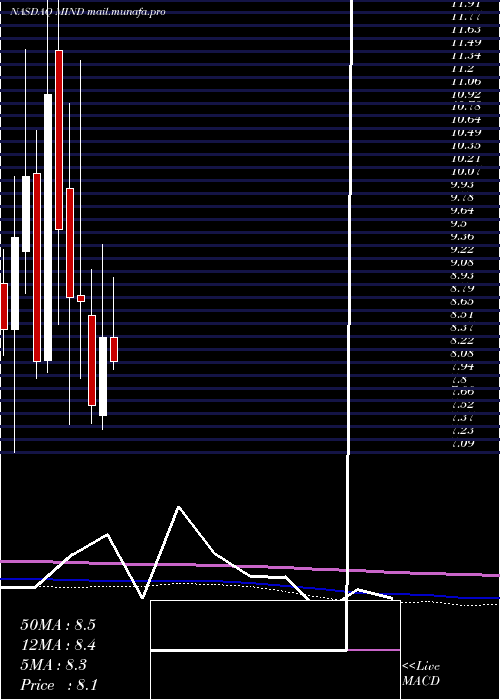Click the 10.49 price axis label

point(466,133)
